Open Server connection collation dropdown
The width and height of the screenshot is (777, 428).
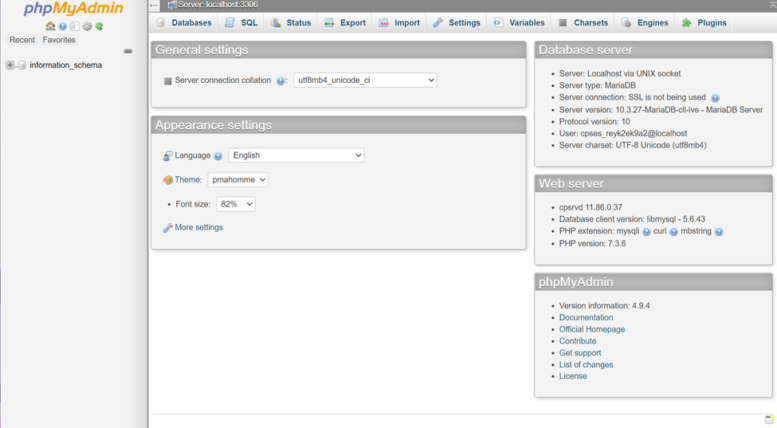pyautogui.click(x=365, y=80)
